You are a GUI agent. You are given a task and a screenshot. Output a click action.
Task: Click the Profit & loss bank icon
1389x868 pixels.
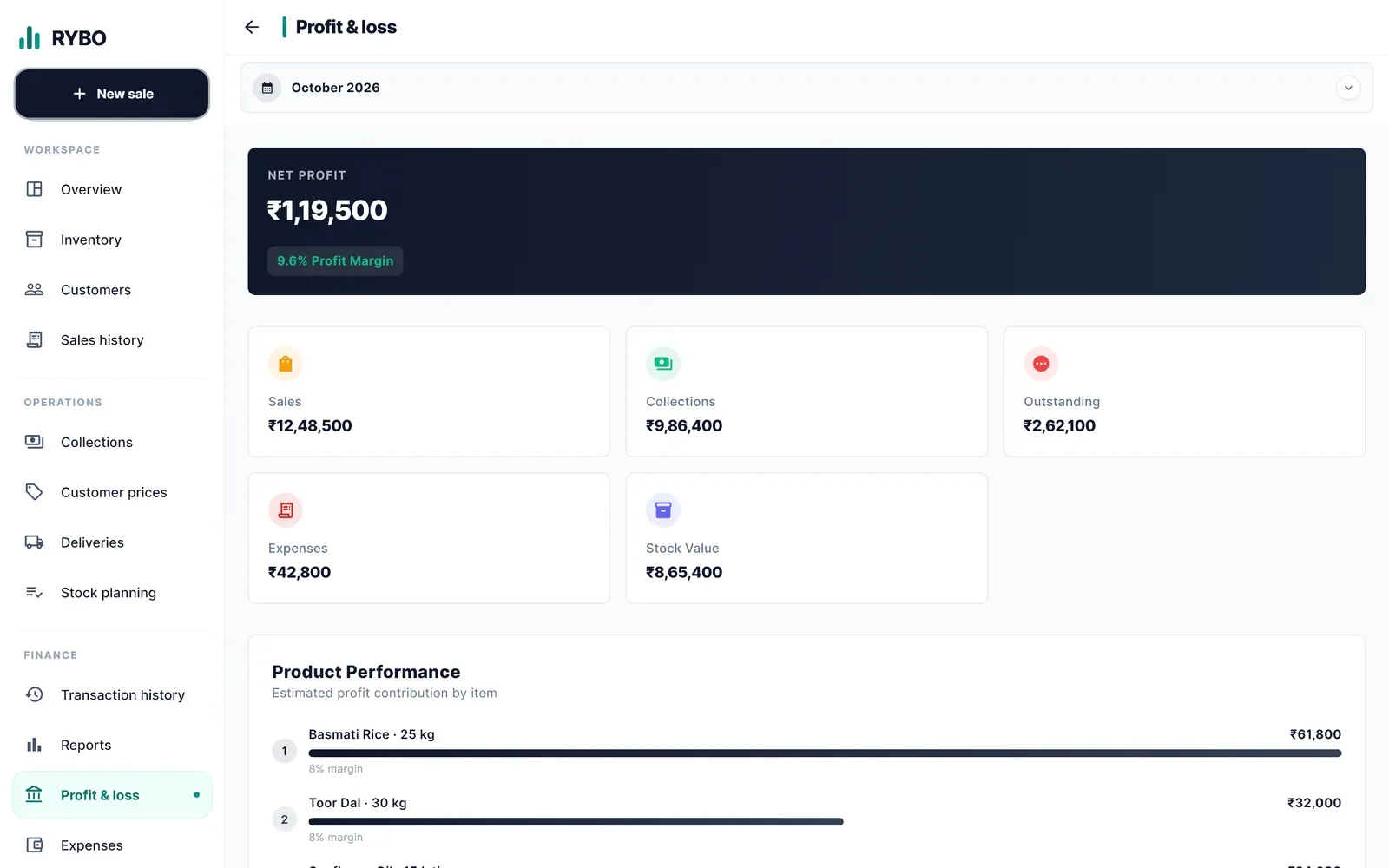coord(35,795)
